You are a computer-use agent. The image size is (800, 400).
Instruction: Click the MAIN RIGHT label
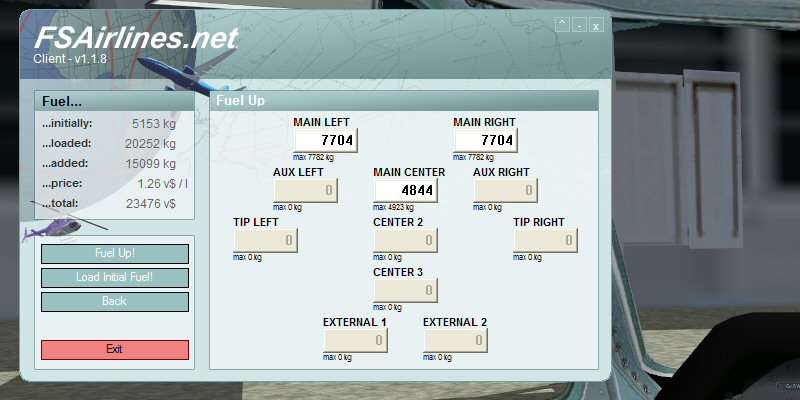tap(484, 122)
